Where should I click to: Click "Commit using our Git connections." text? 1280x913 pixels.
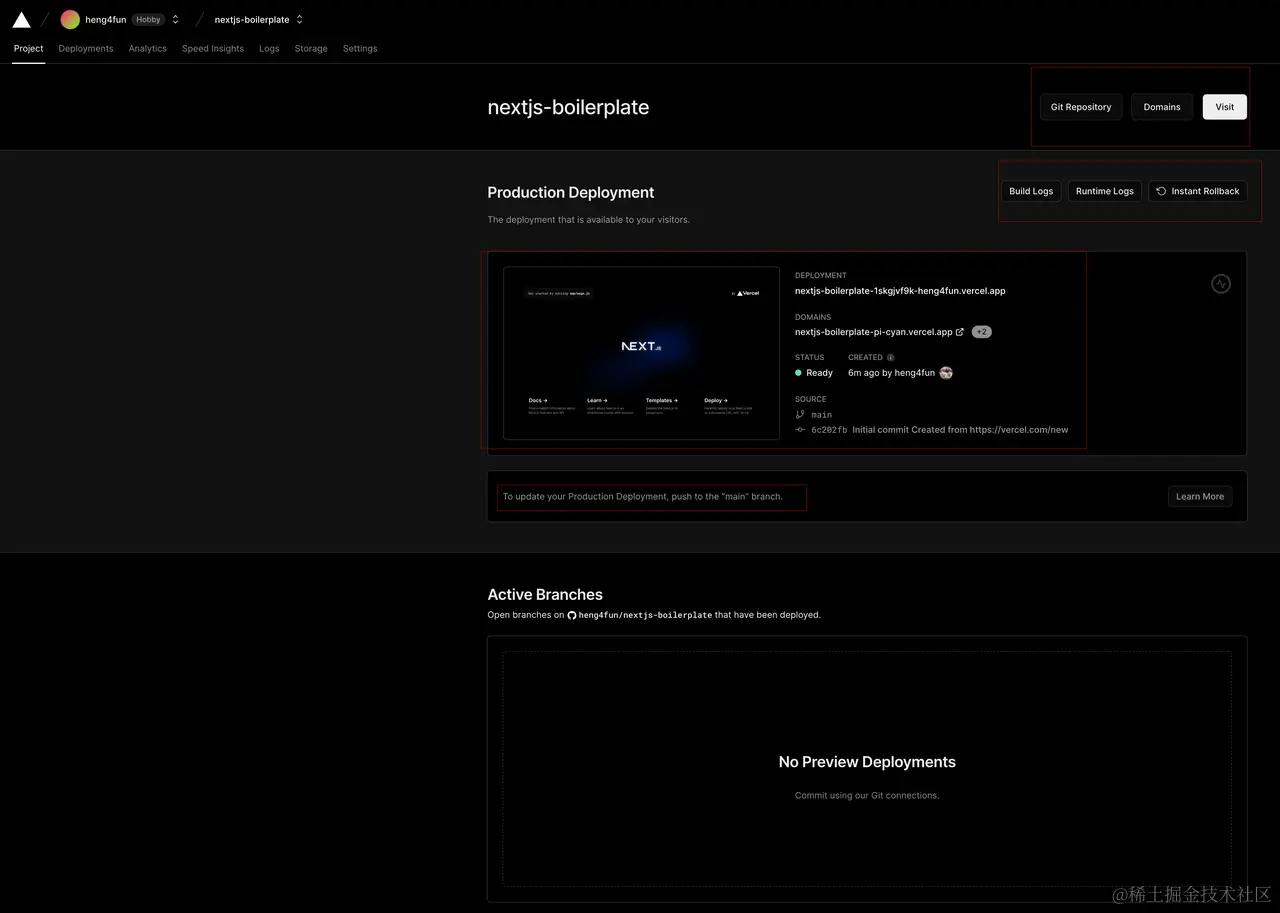(x=867, y=796)
